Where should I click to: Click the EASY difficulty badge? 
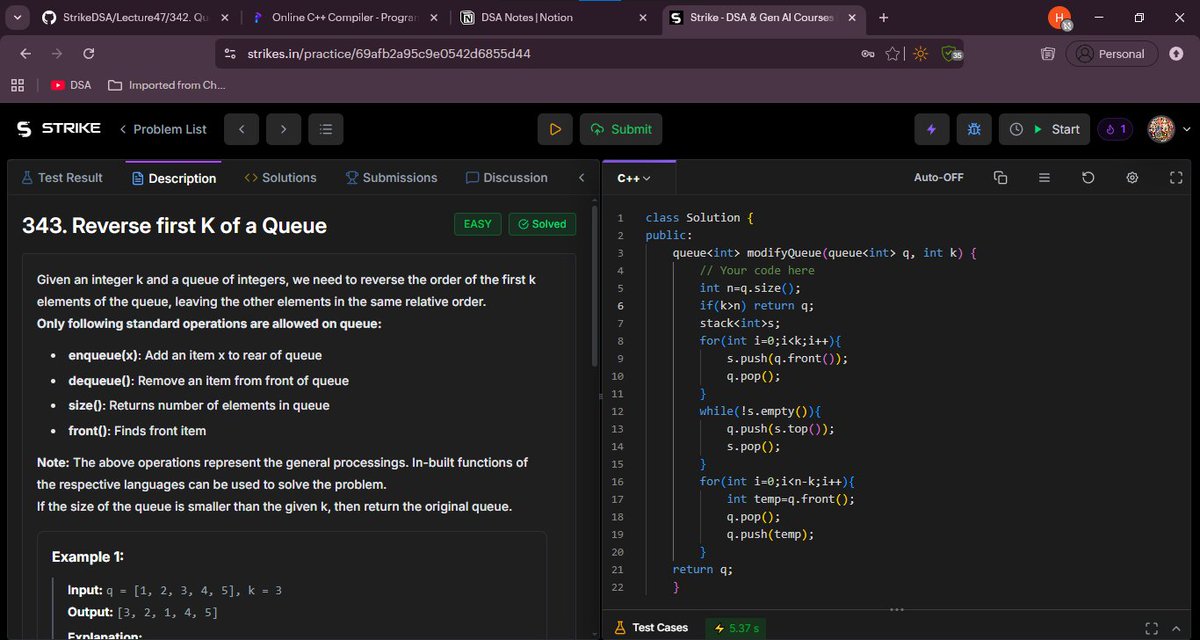click(478, 224)
